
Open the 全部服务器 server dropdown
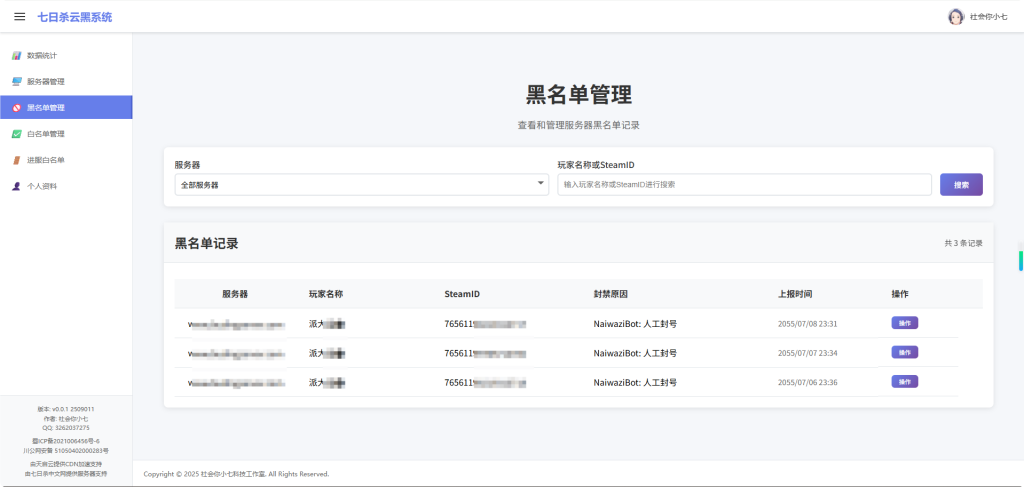point(361,185)
